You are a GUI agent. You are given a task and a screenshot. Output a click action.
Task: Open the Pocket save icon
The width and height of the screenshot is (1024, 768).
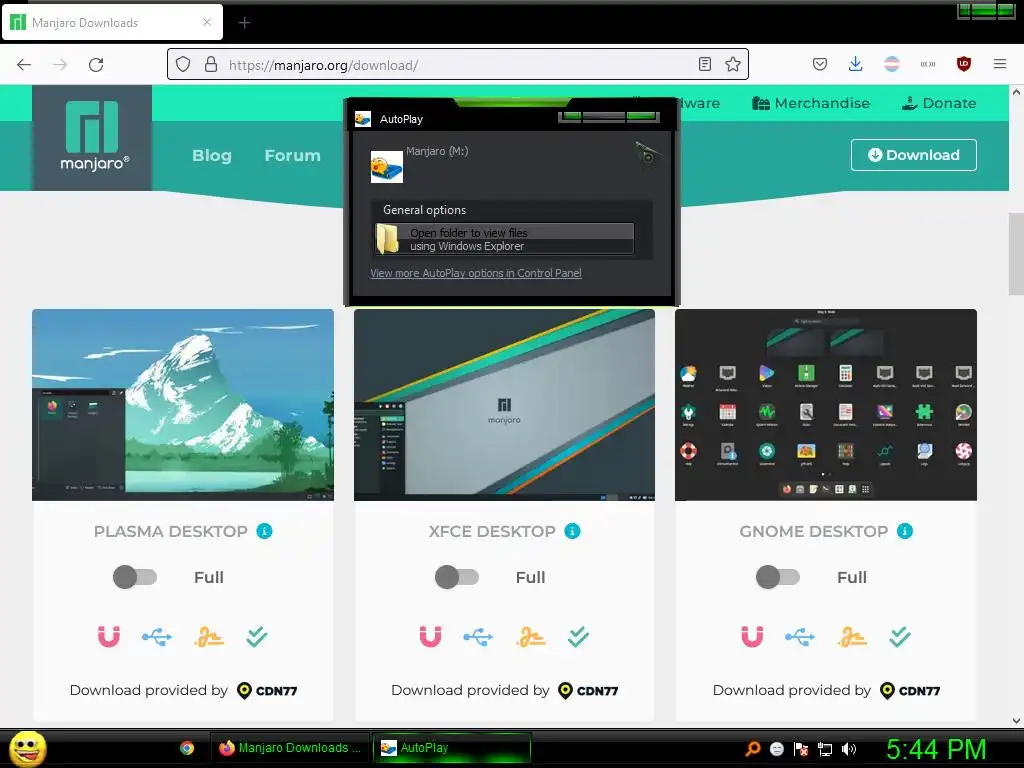click(x=820, y=64)
